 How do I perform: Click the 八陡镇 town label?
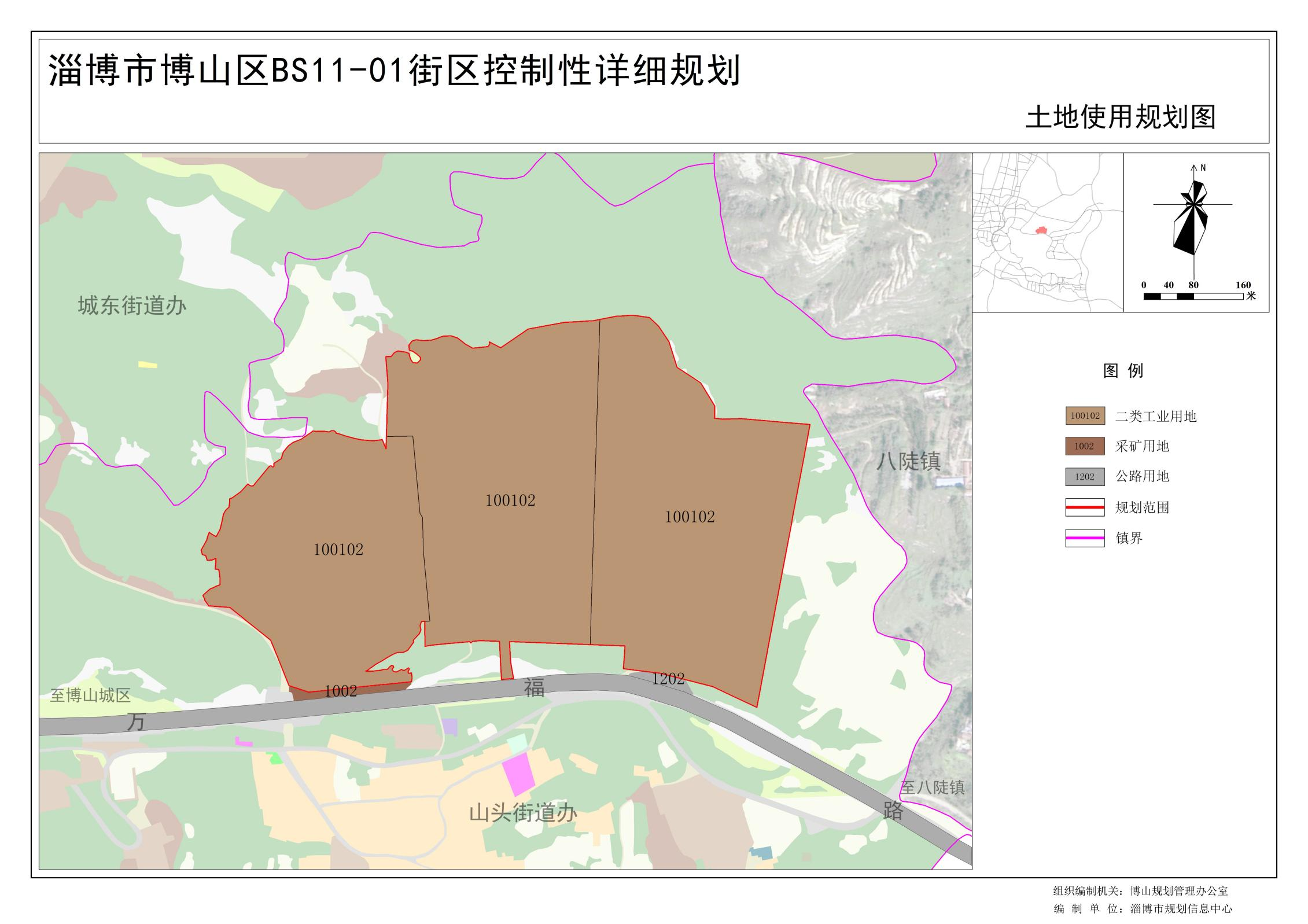coord(908,461)
